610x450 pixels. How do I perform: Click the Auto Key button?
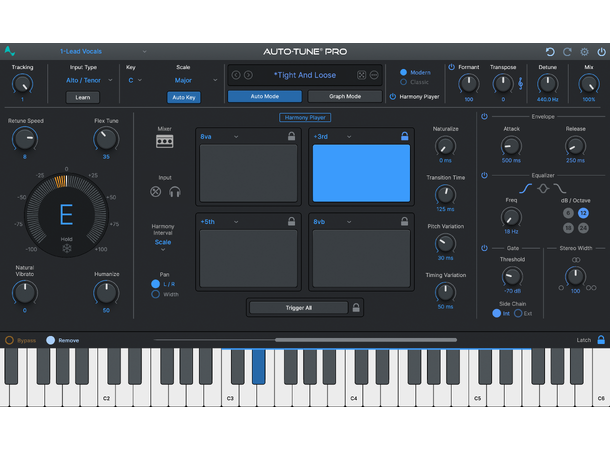tap(184, 97)
